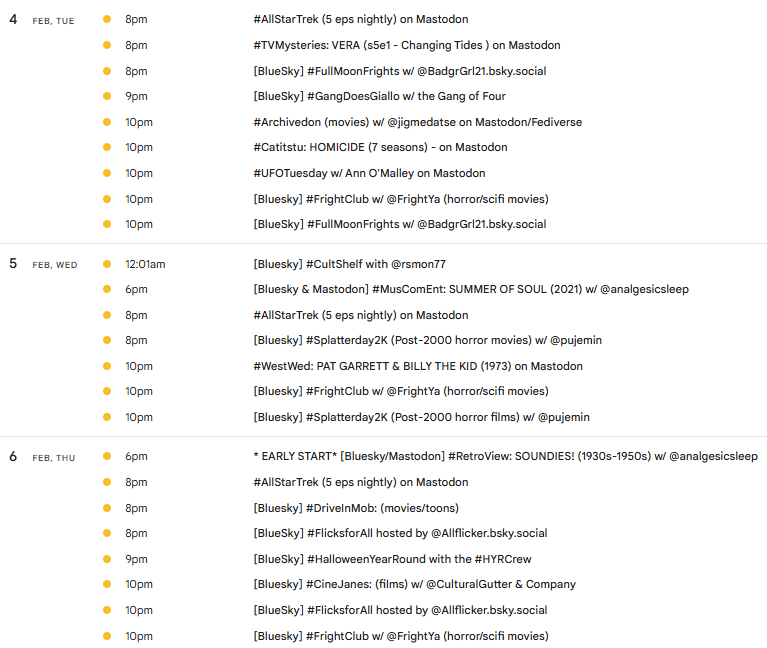Open #CineJanes w/ @CulturalGutter event
The image size is (767, 648).
[x=414, y=584]
